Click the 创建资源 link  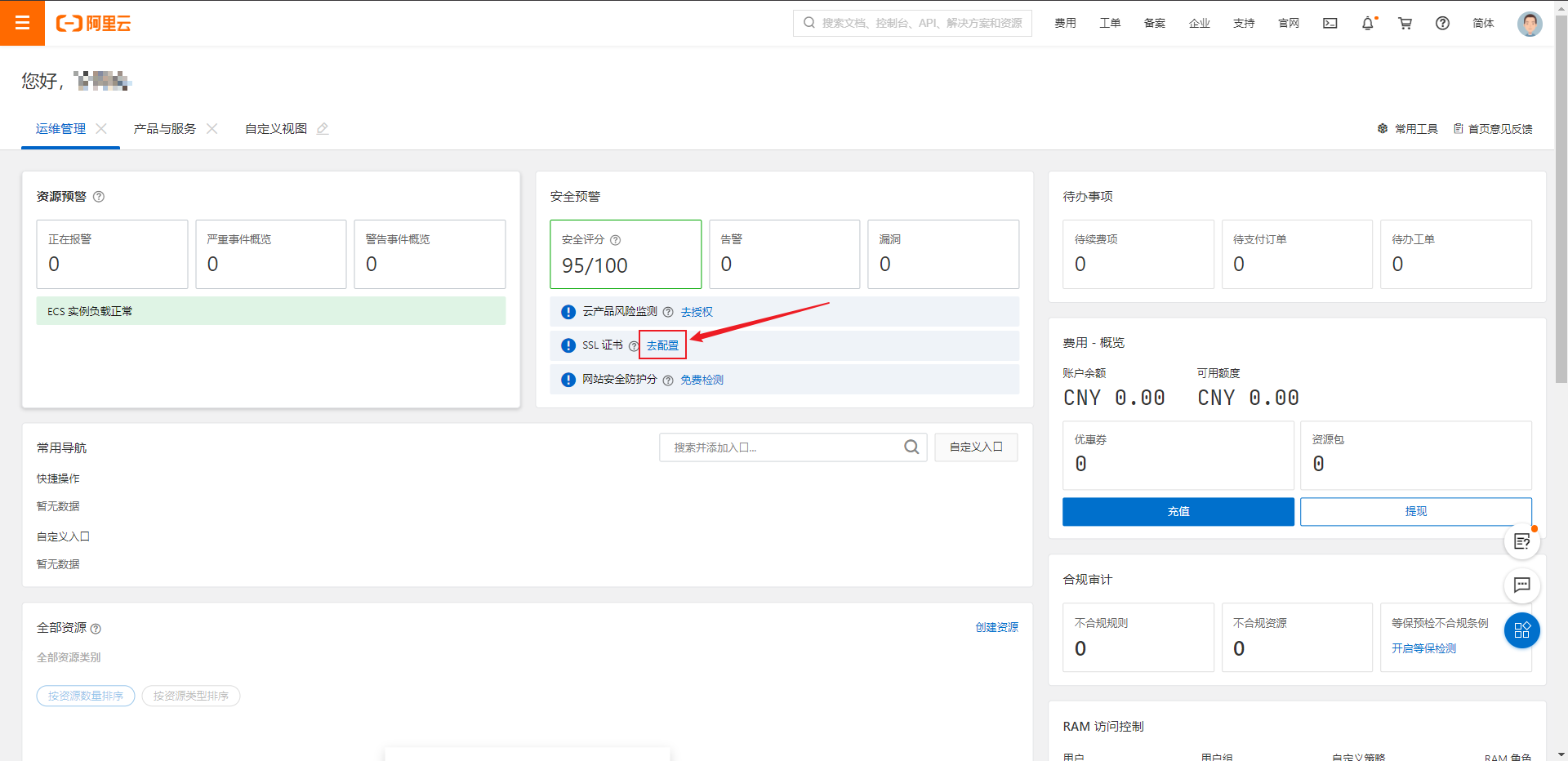[996, 627]
